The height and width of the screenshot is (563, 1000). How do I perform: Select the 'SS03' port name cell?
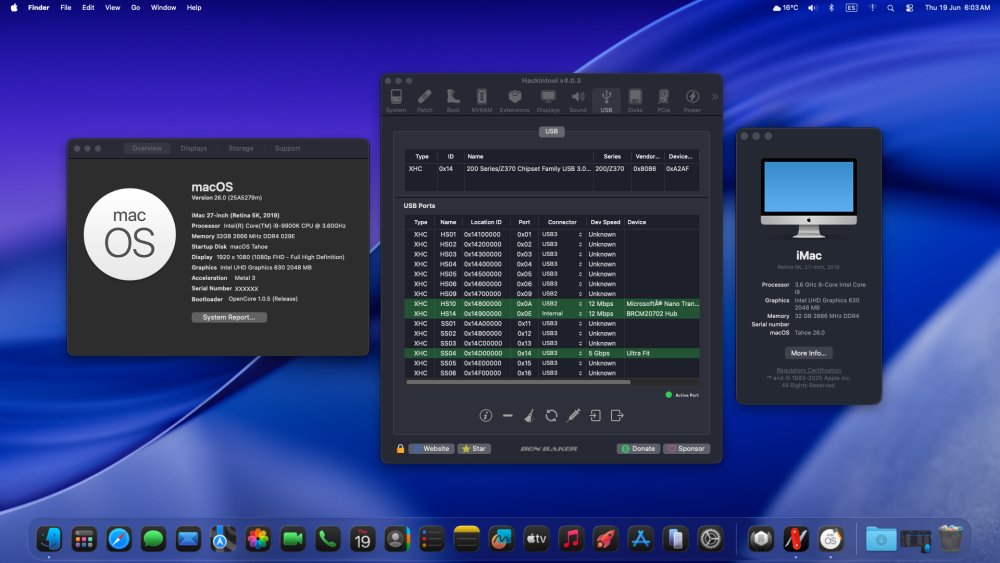448,344
